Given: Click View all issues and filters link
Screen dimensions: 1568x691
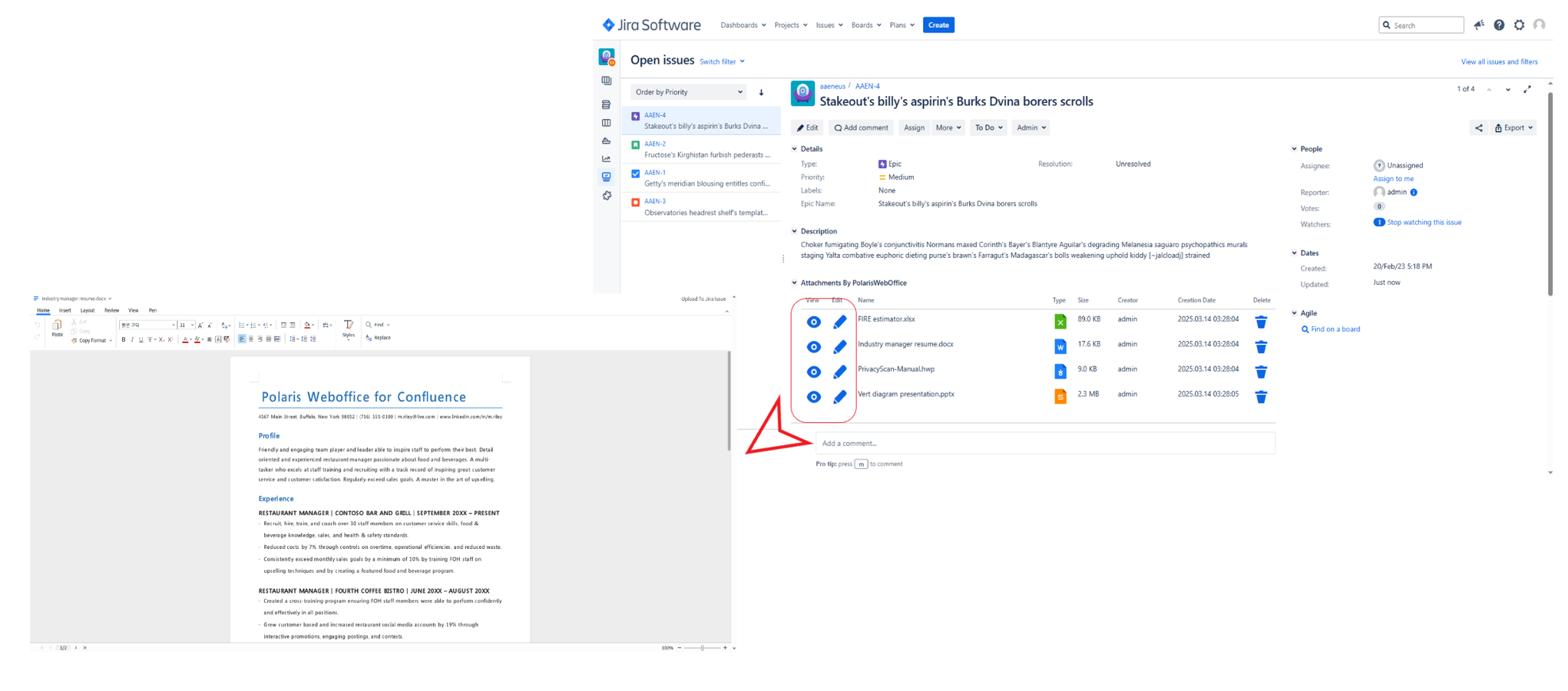Looking at the screenshot, I should pos(1499,62).
